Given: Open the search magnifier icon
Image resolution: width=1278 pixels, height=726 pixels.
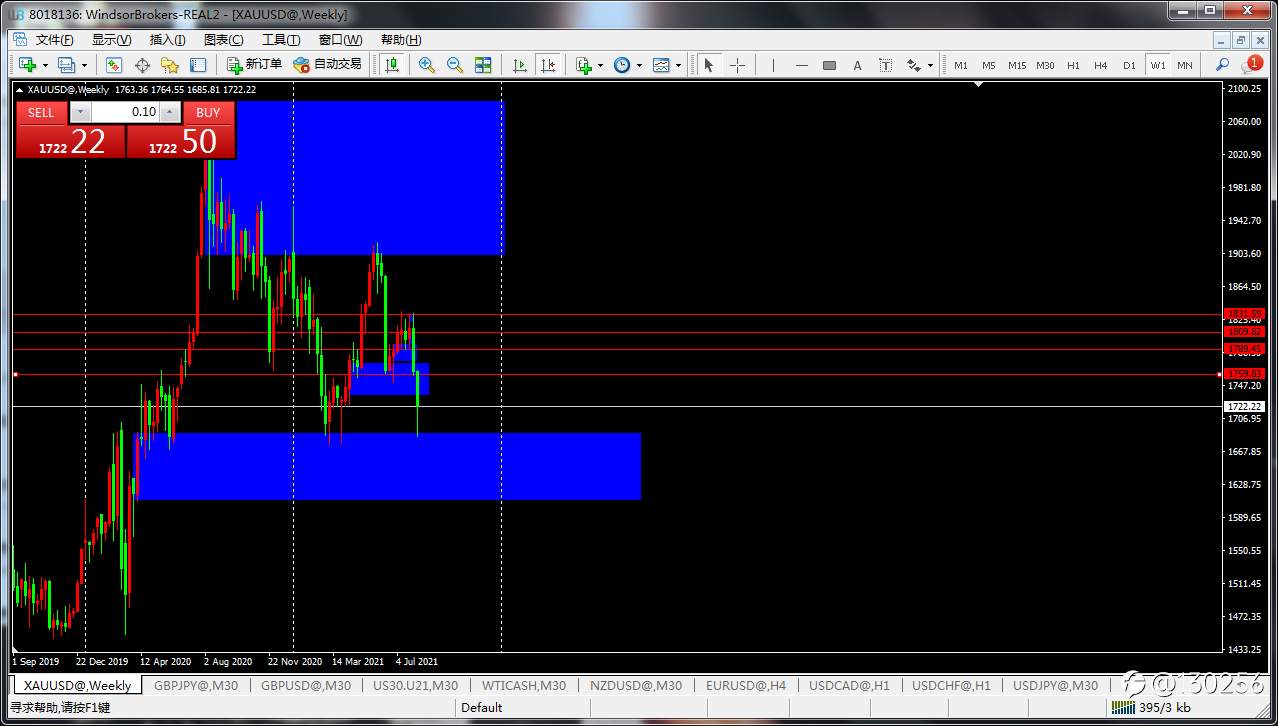Looking at the screenshot, I should pos(1222,65).
